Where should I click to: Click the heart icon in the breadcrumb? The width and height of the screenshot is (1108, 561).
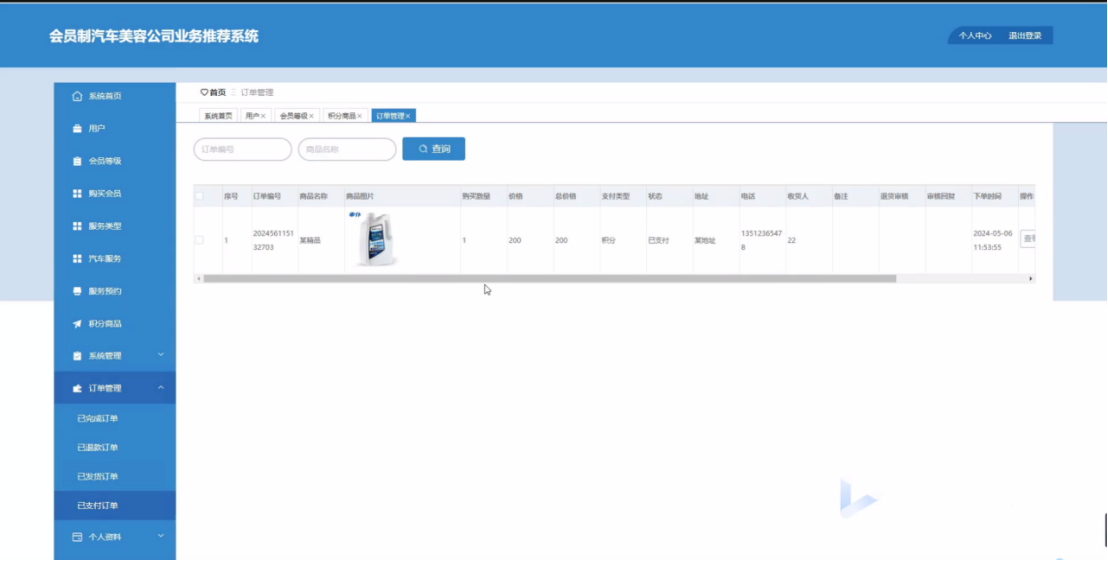[204, 93]
